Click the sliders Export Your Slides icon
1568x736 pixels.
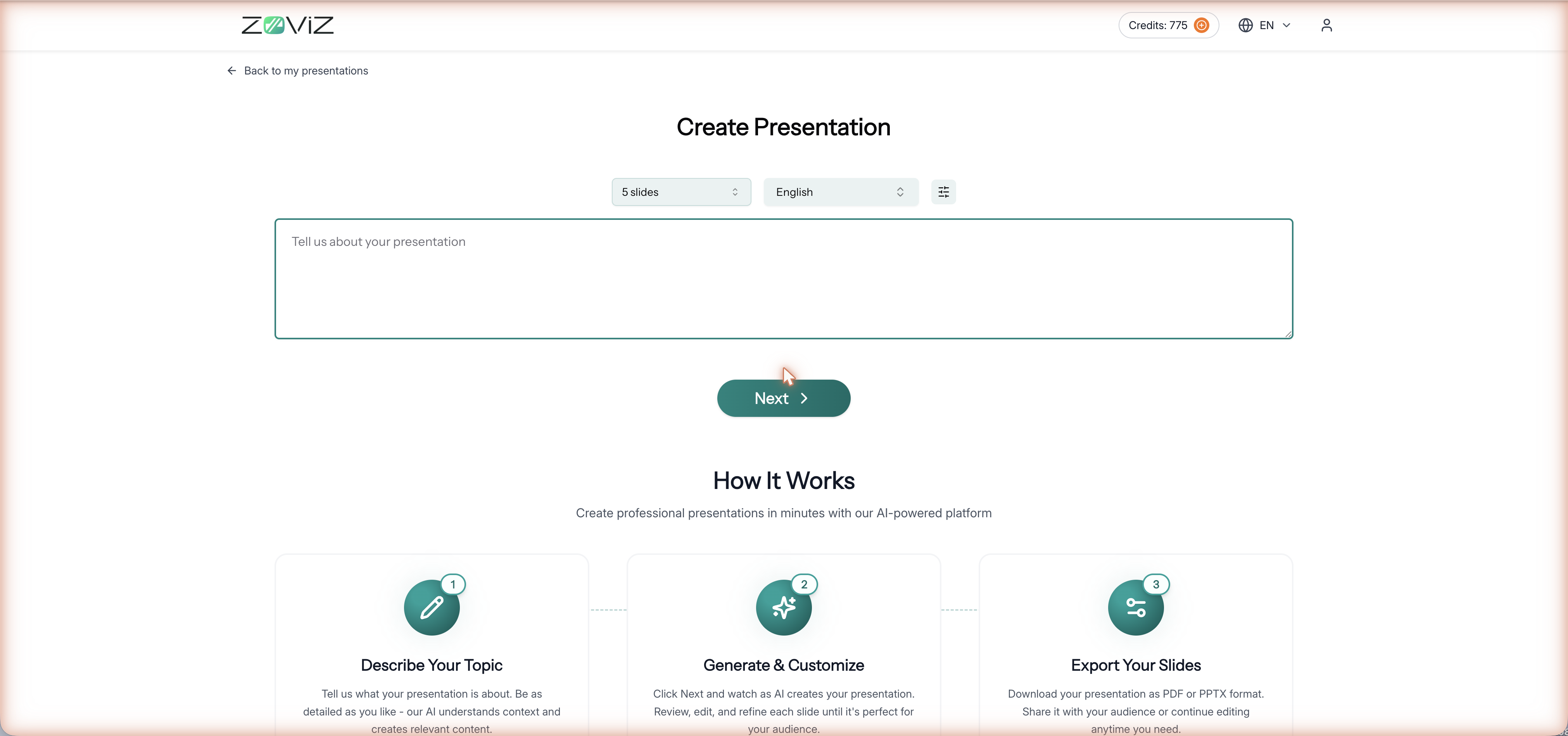[1135, 608]
